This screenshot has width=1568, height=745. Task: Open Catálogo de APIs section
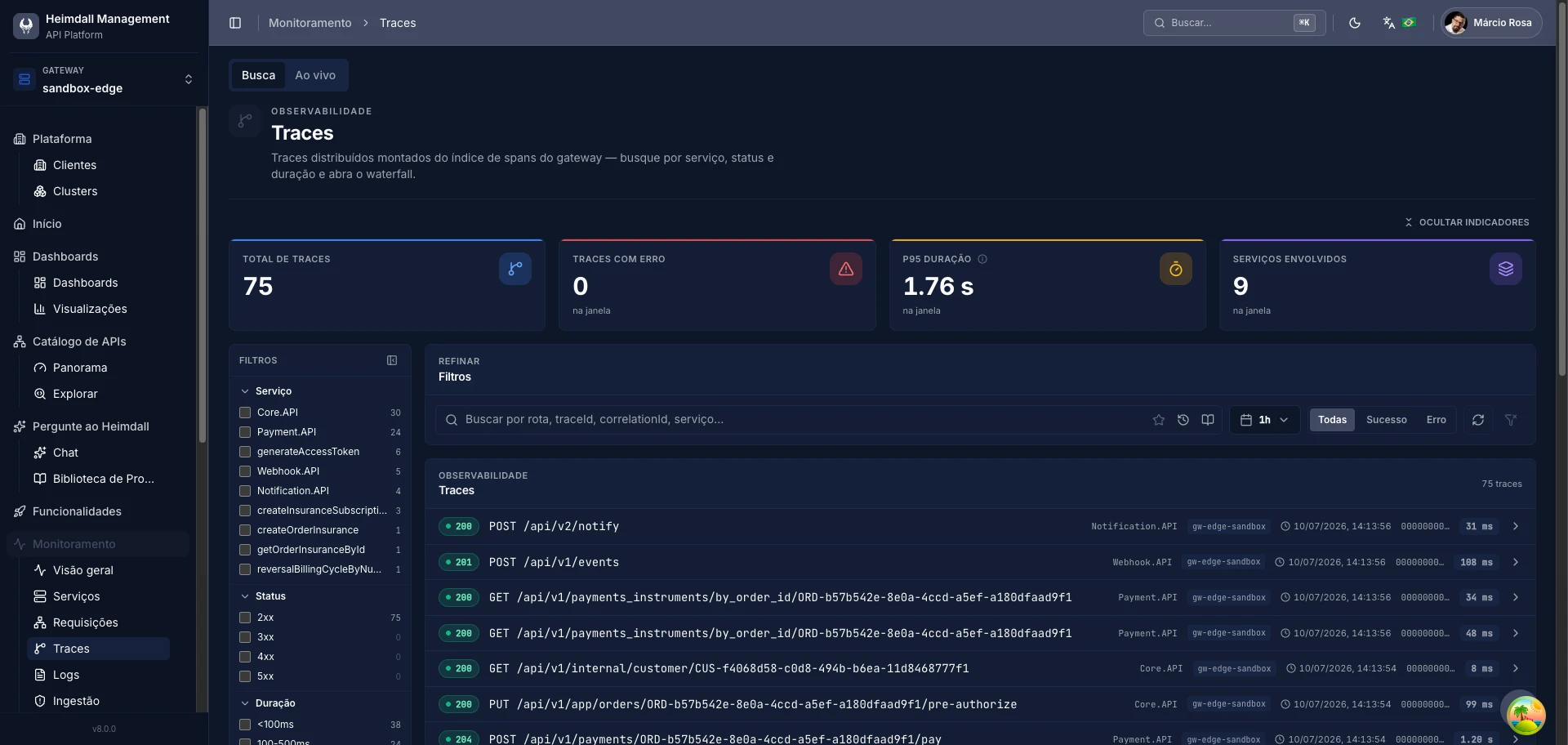click(79, 341)
